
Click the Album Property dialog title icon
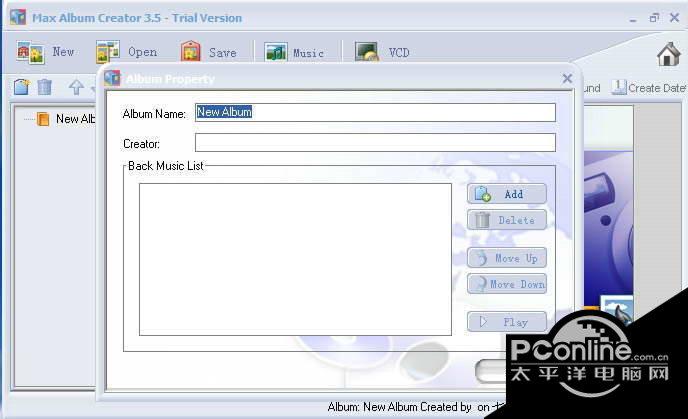coord(112,79)
